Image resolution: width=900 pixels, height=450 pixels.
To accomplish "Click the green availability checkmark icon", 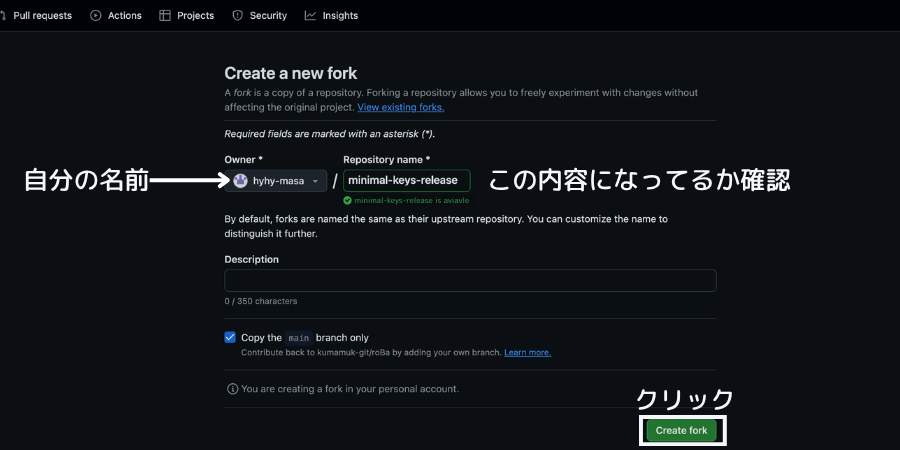I will (347, 200).
